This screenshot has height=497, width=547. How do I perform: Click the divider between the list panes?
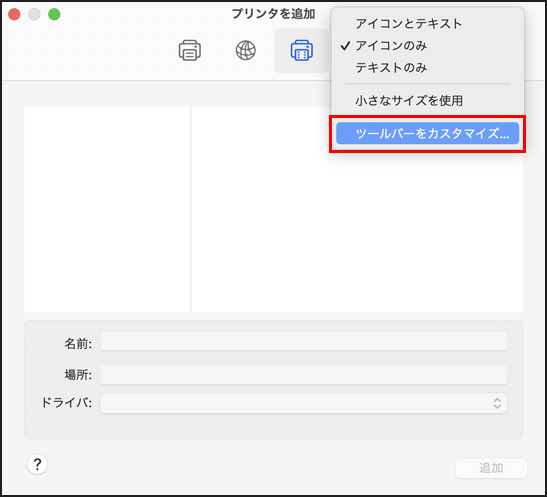[x=191, y=209]
